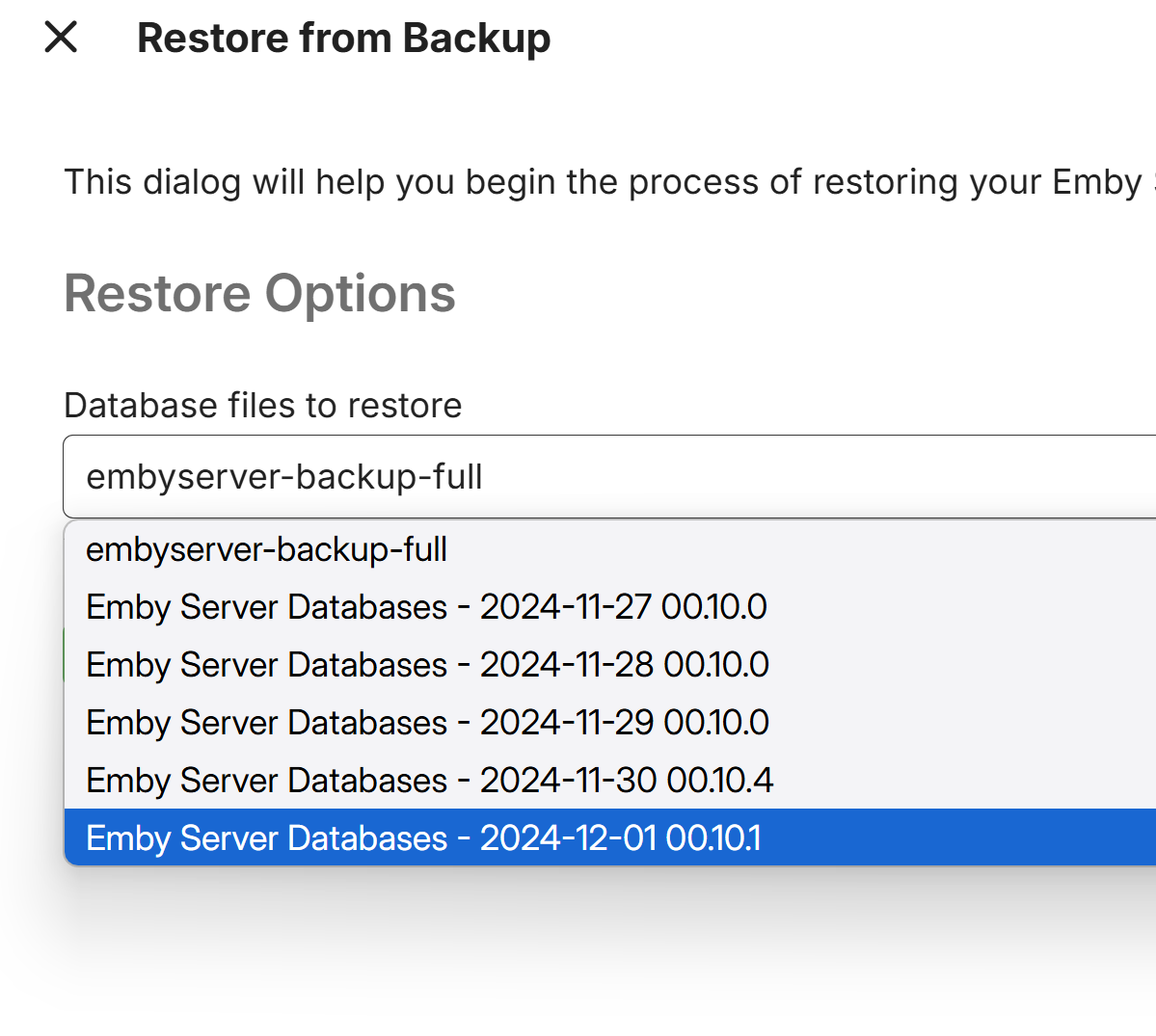
Task: Close the Restore from Backup dialog
Action: (x=61, y=38)
